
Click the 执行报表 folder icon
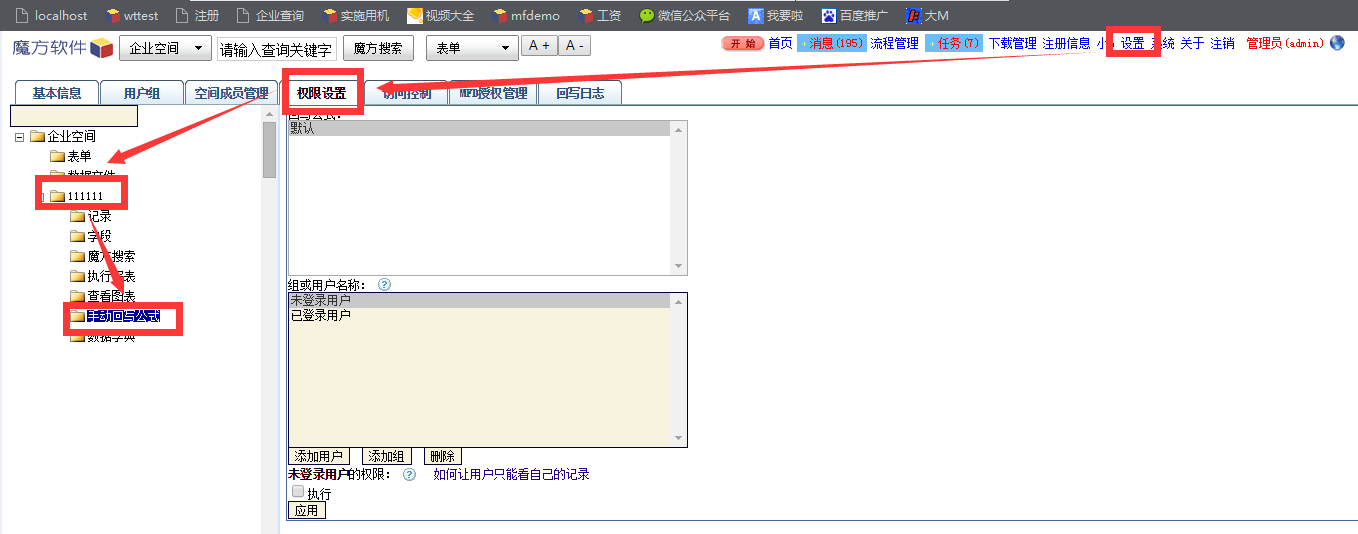pos(77,276)
